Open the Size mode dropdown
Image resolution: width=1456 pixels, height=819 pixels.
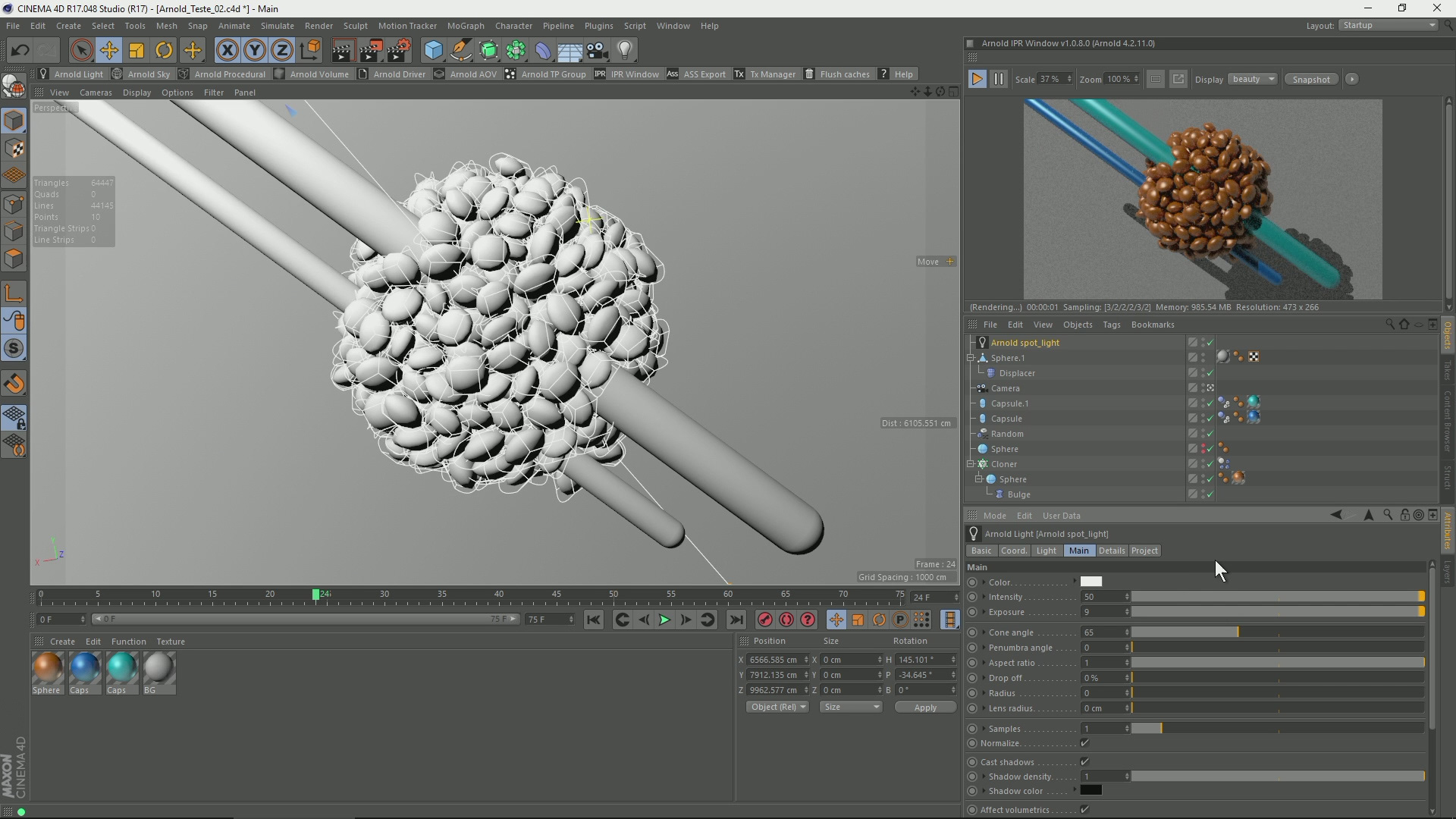851,707
